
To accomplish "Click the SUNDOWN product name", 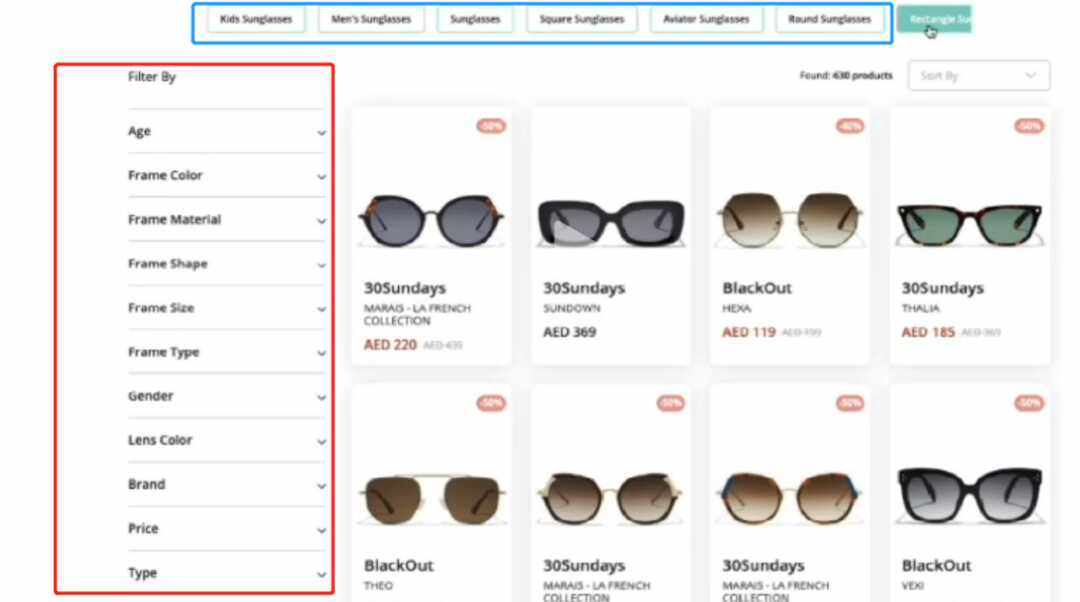I will point(572,309).
